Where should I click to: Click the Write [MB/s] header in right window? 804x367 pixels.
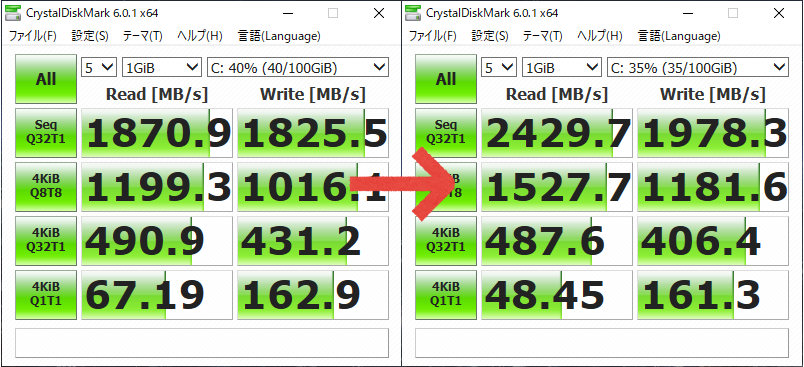713,94
